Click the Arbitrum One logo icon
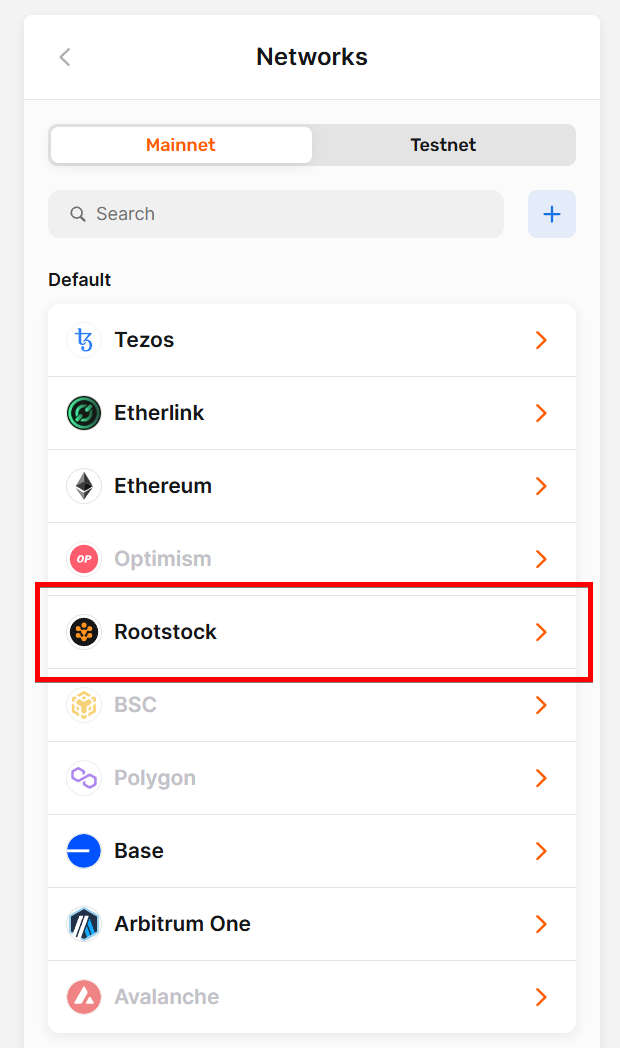This screenshot has width=620, height=1048. click(84, 924)
